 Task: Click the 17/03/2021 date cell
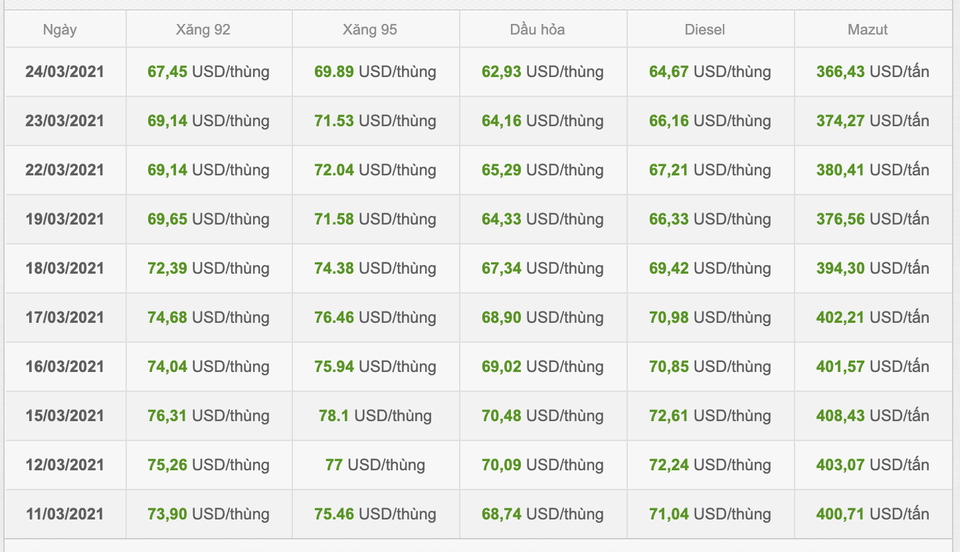coord(65,317)
